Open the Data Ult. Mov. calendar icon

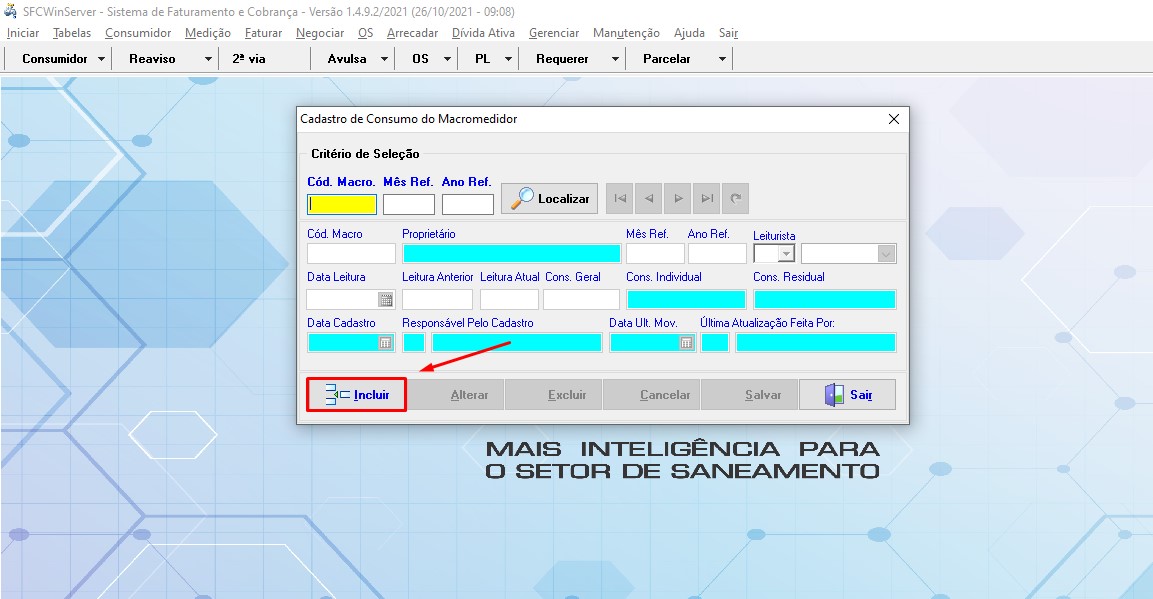coord(687,342)
